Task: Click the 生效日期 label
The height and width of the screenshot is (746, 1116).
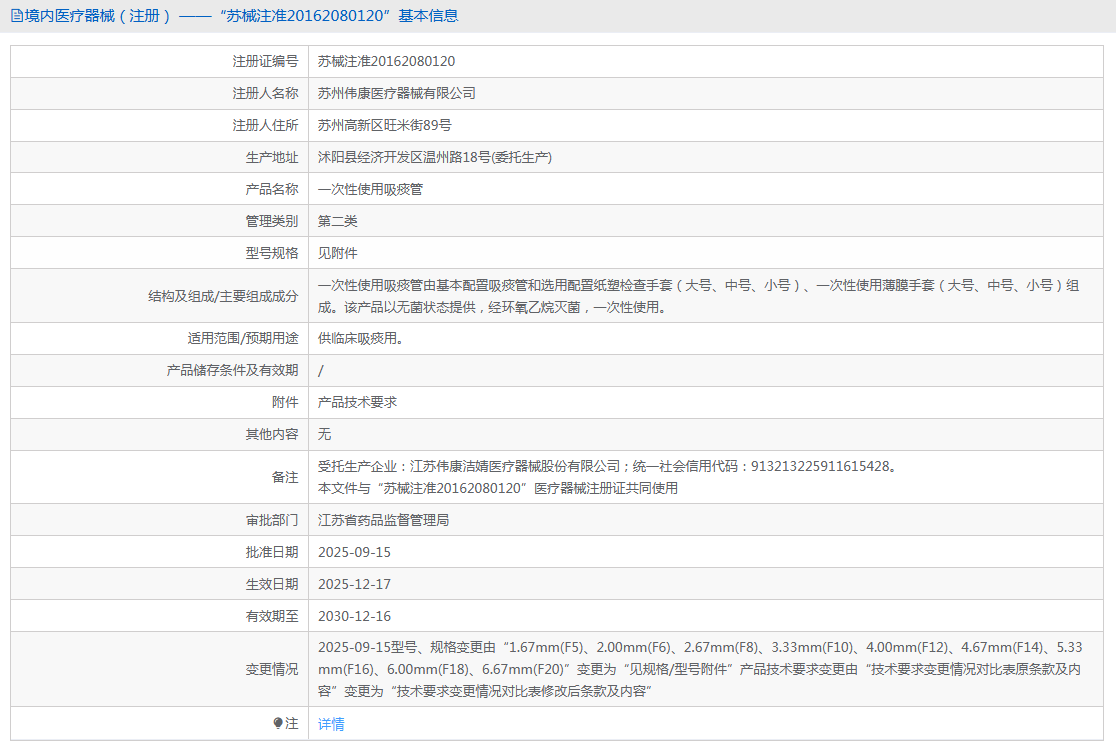Action: (x=272, y=584)
